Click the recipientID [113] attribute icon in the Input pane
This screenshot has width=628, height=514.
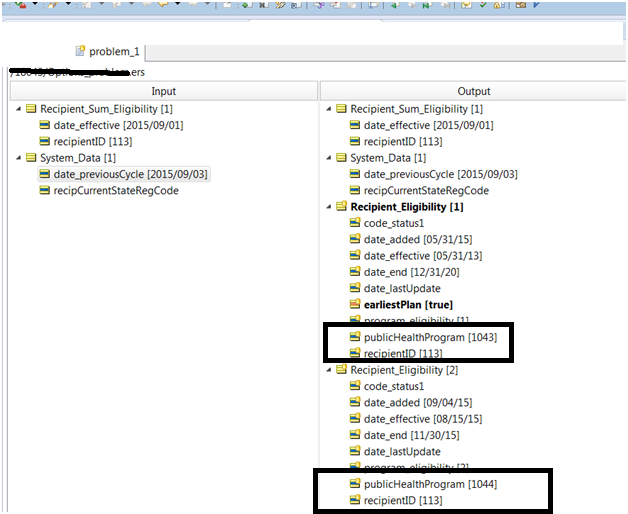point(44,141)
